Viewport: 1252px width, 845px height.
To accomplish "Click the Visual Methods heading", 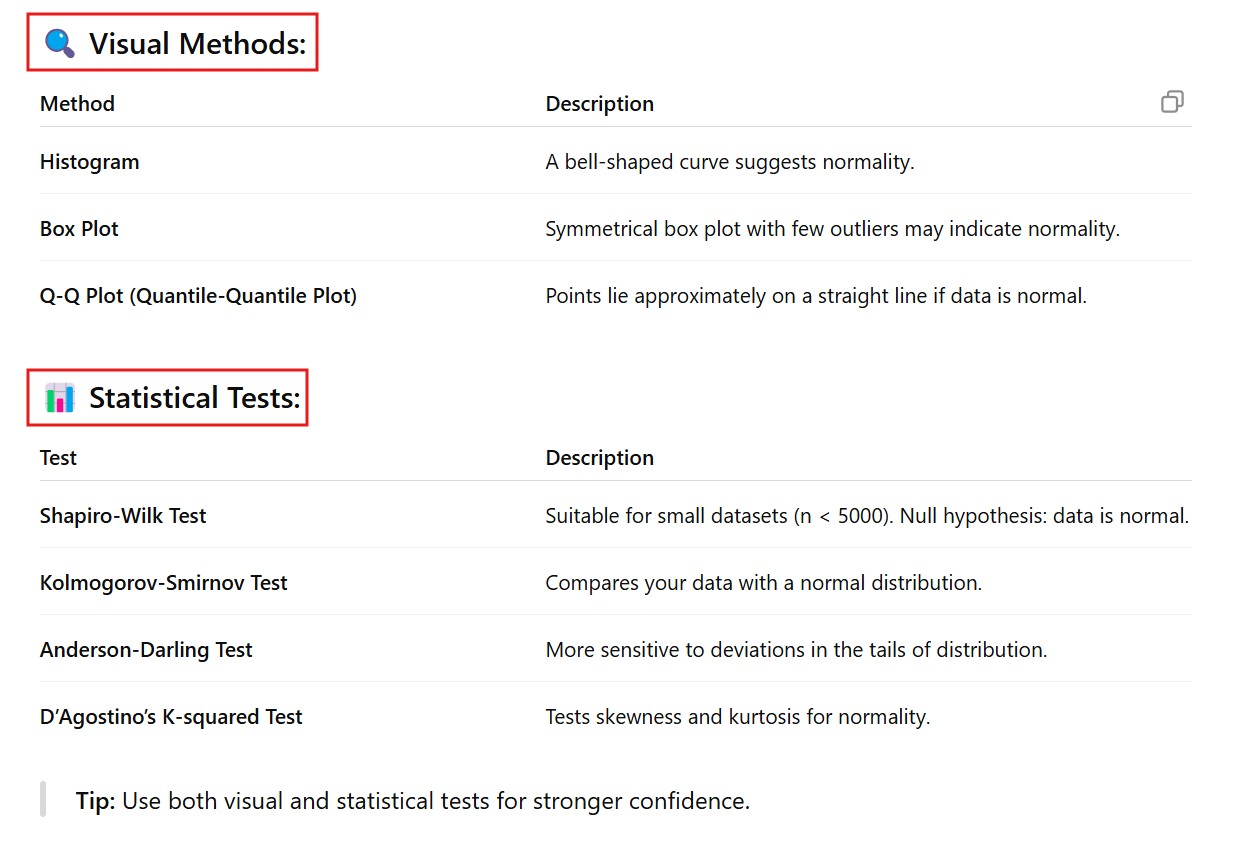I will tap(197, 44).
